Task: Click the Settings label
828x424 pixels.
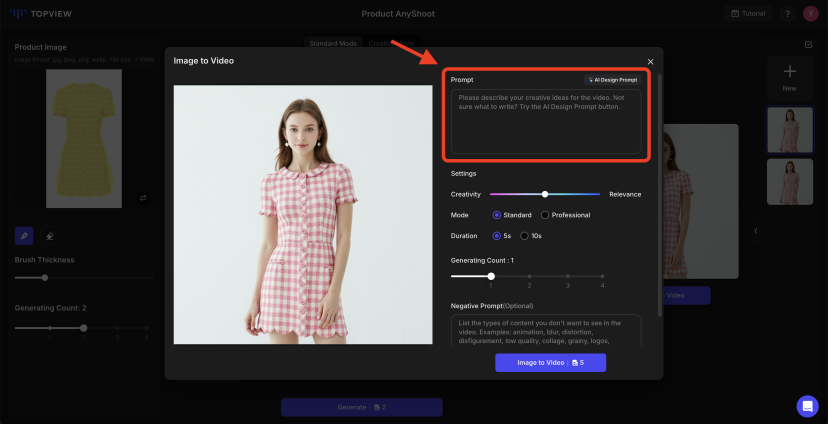Action: (x=464, y=173)
